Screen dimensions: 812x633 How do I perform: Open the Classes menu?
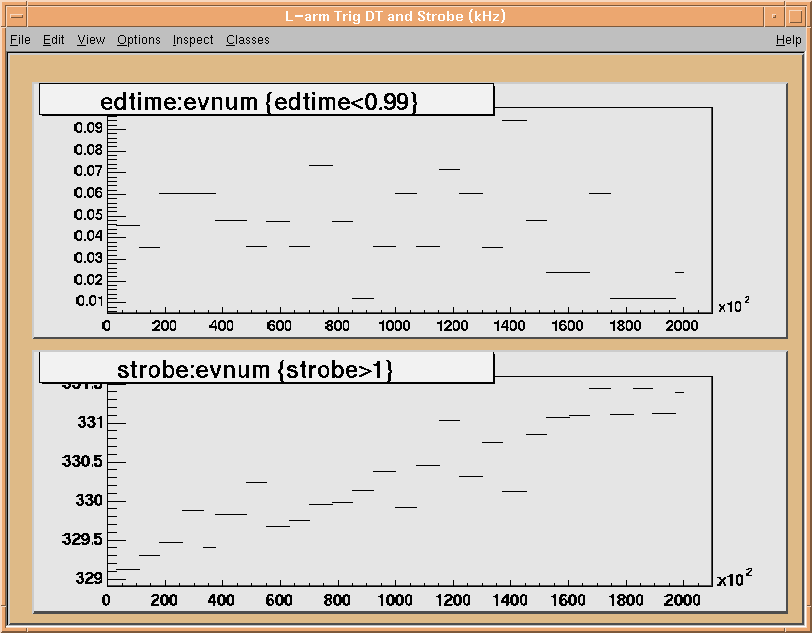pyautogui.click(x=247, y=40)
